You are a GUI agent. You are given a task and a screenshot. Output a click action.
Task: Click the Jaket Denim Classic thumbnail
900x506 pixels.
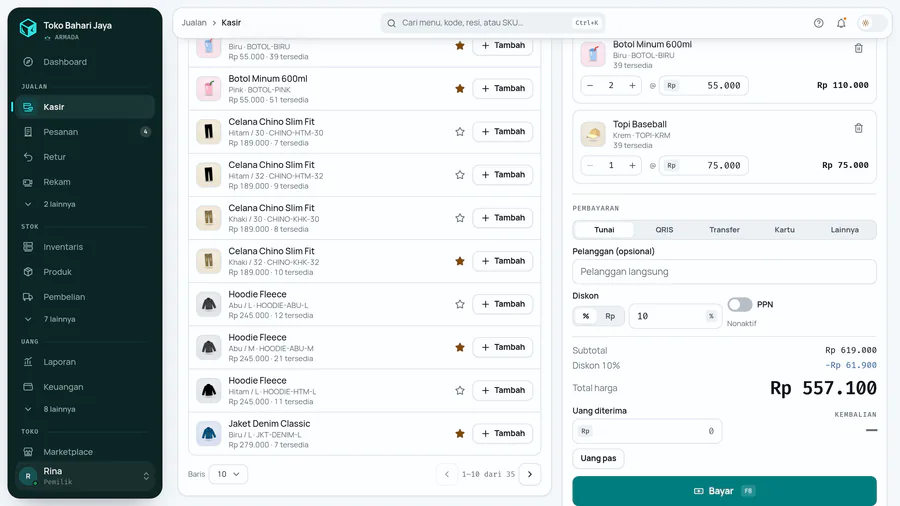pyautogui.click(x=208, y=433)
